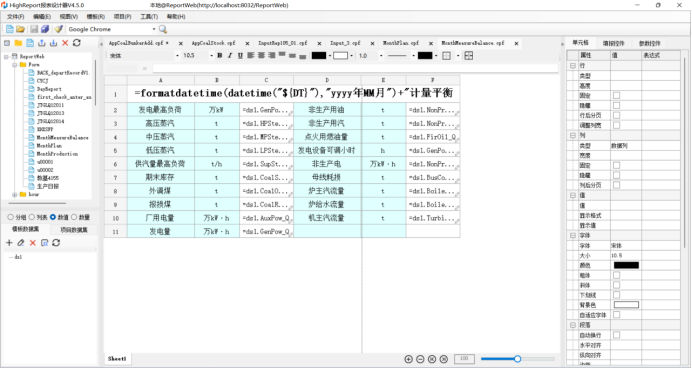This screenshot has width=692, height=368.
Task: Click the formula input bar
Action: (355, 68)
